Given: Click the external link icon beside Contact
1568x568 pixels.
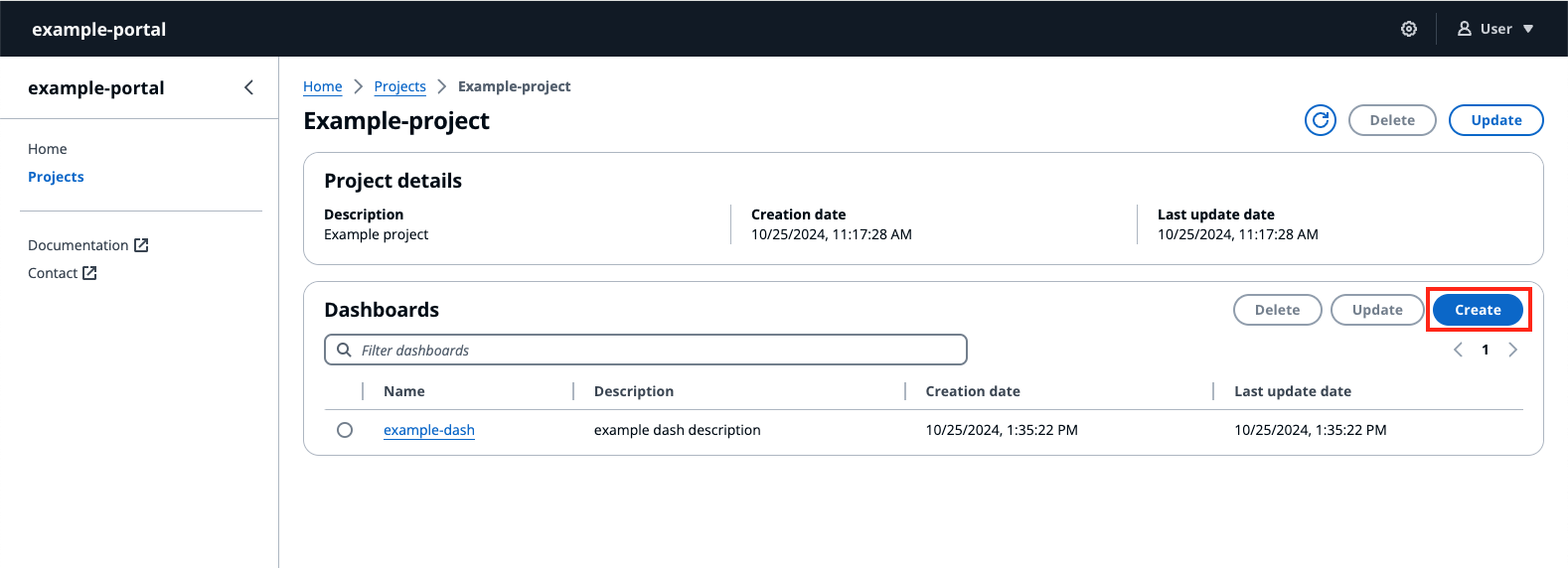Looking at the screenshot, I should point(89,273).
